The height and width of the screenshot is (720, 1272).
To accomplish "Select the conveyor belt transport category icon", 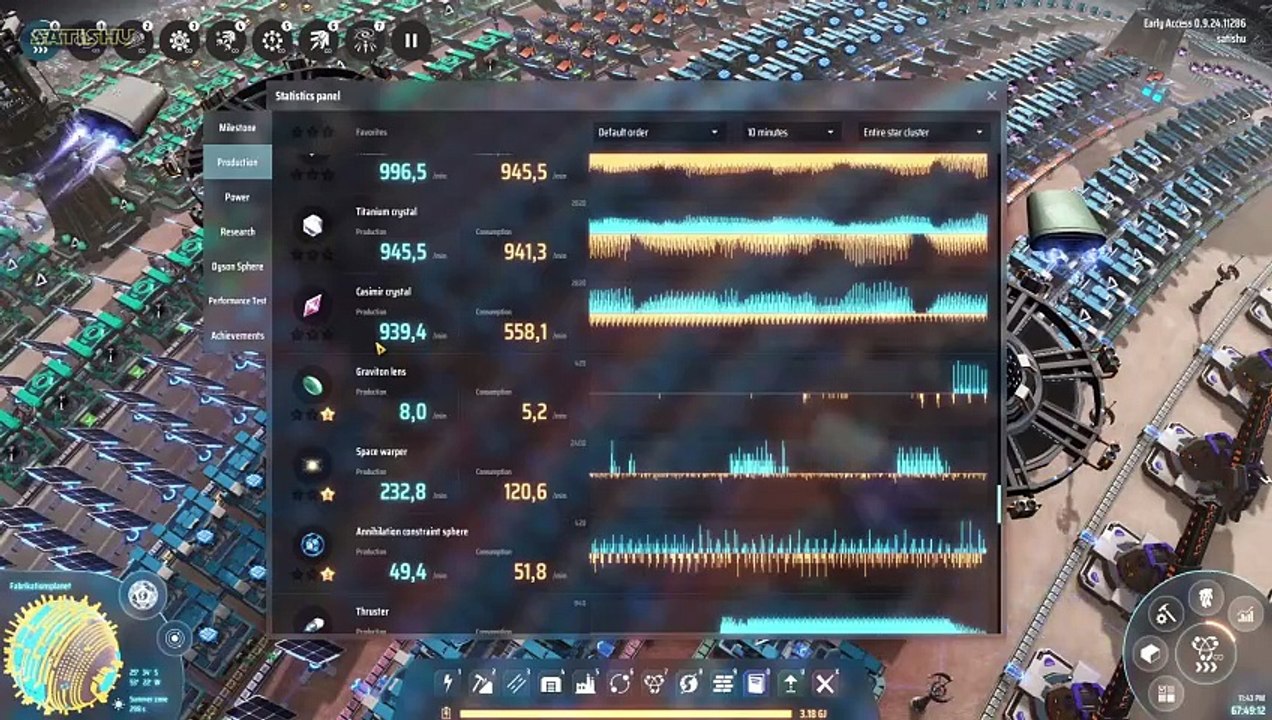I will (516, 683).
